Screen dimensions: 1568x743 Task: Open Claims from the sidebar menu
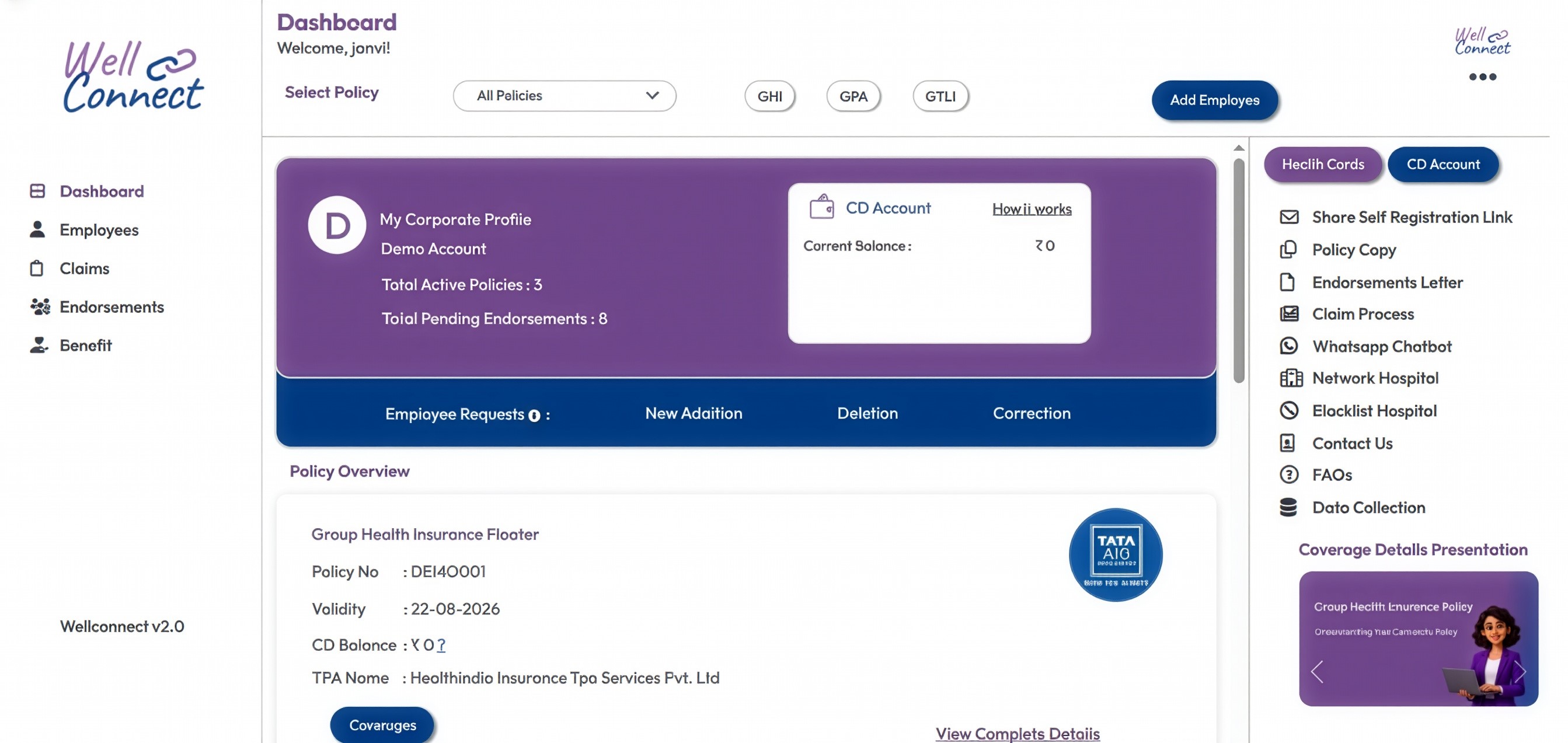[x=85, y=268]
